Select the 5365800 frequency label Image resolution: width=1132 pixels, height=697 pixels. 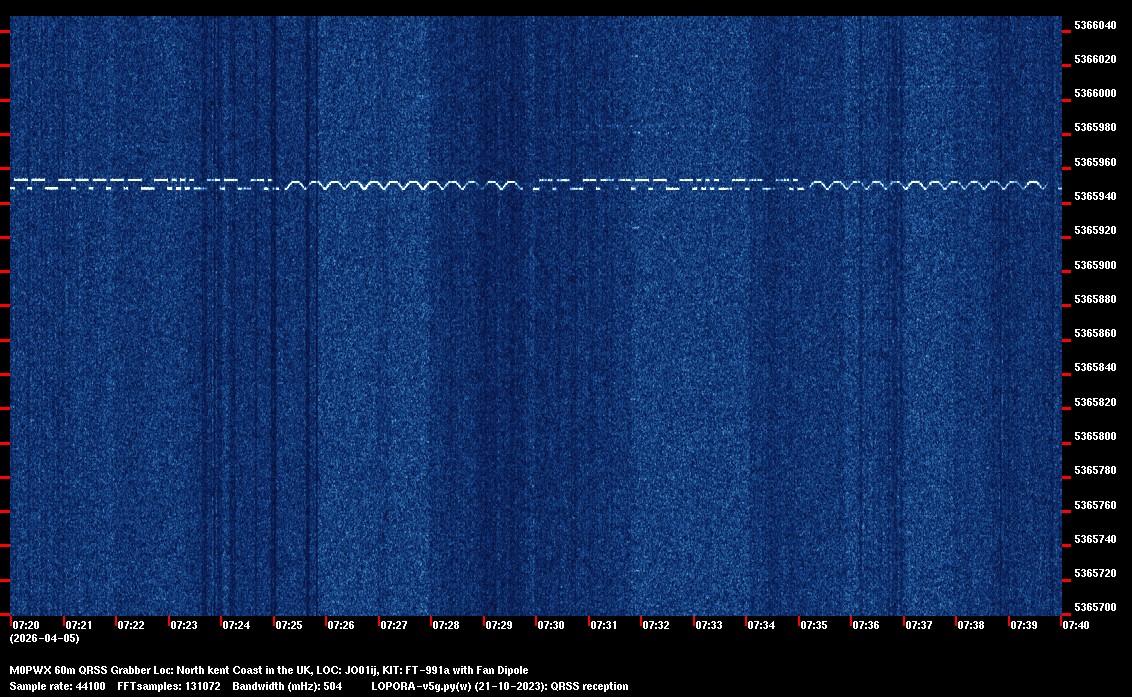click(x=1096, y=437)
